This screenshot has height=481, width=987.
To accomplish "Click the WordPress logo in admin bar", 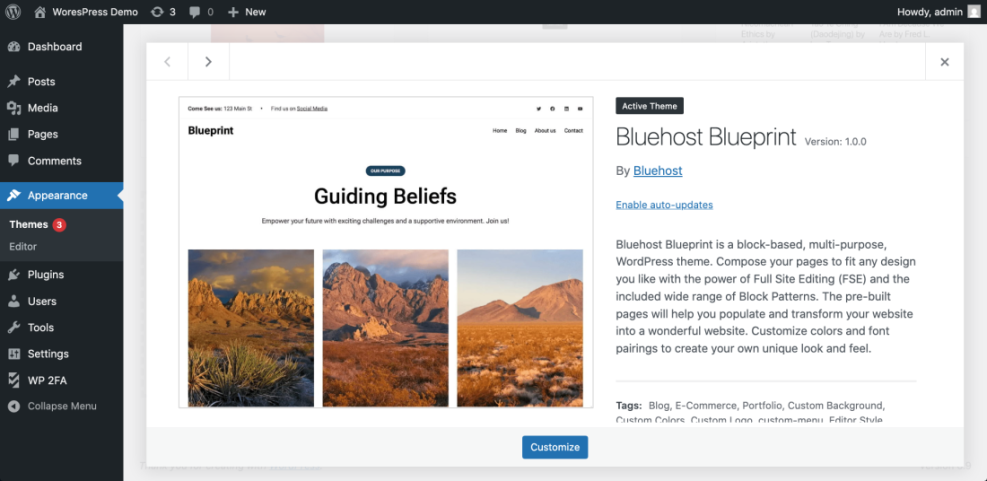I will [13, 11].
